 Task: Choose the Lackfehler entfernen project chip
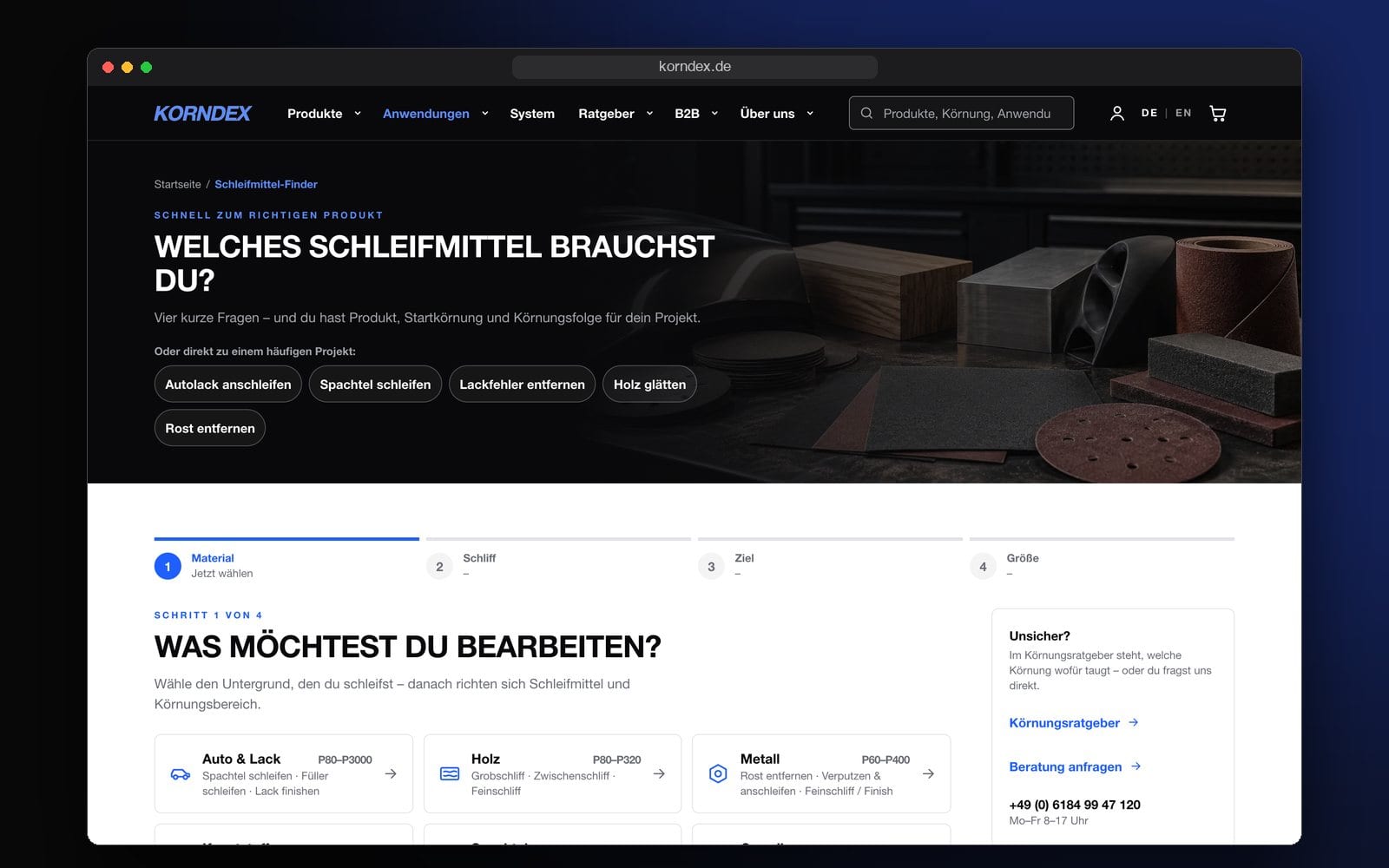[522, 385]
